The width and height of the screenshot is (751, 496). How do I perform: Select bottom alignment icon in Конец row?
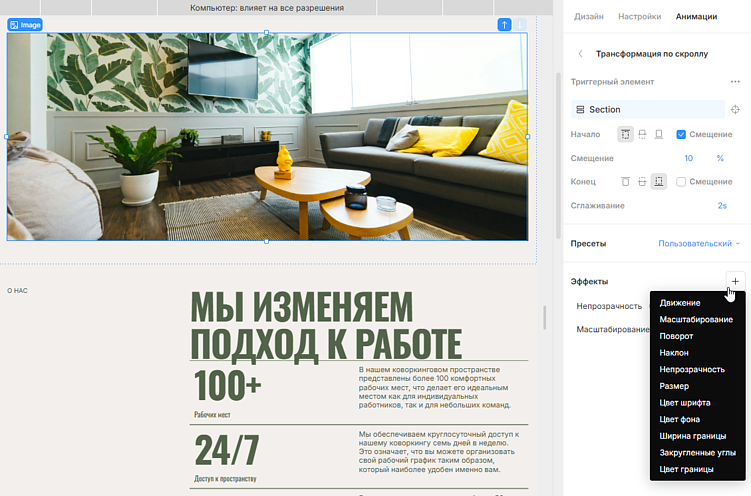659,181
